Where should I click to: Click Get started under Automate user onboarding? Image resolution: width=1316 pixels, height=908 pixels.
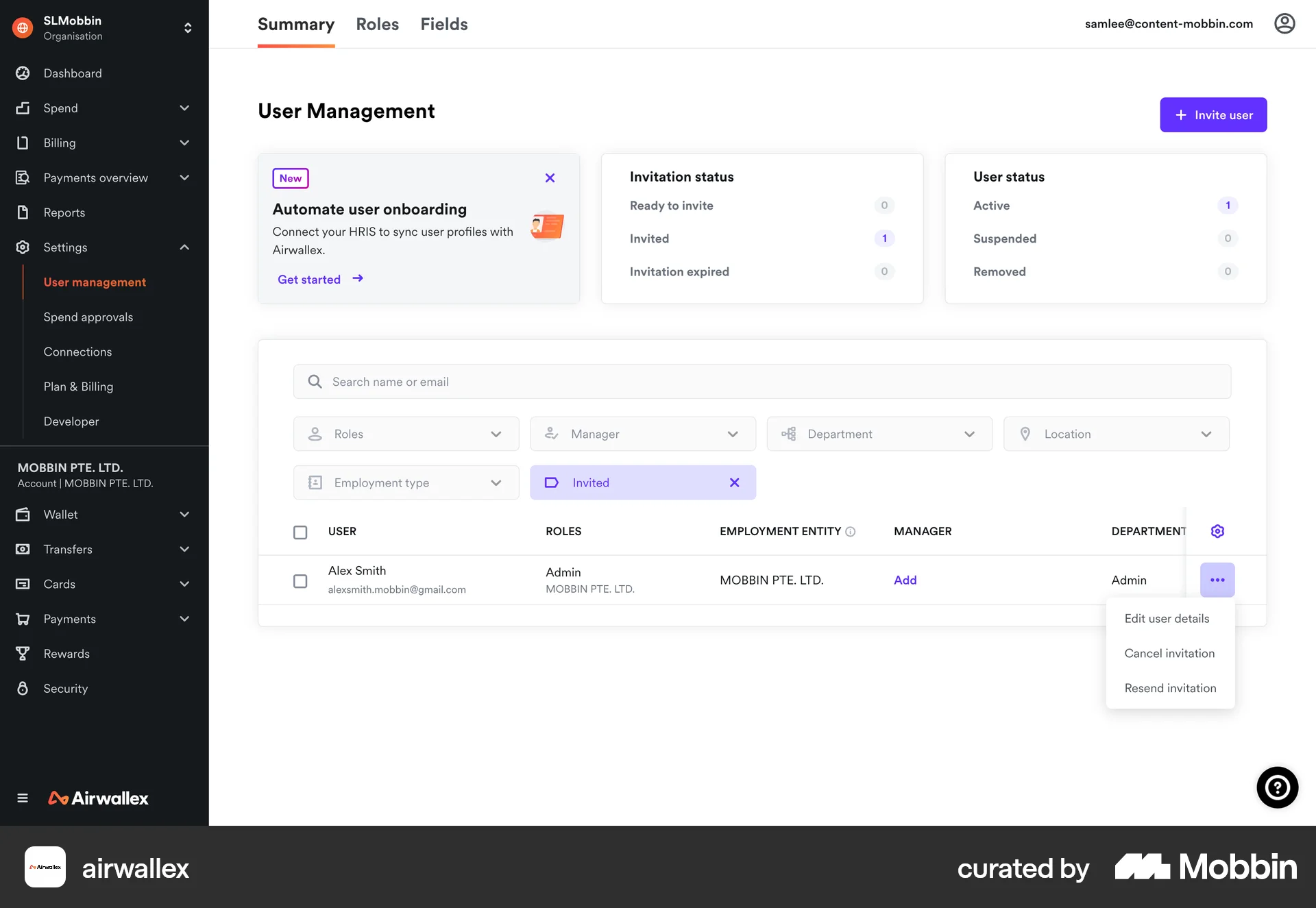pos(308,279)
